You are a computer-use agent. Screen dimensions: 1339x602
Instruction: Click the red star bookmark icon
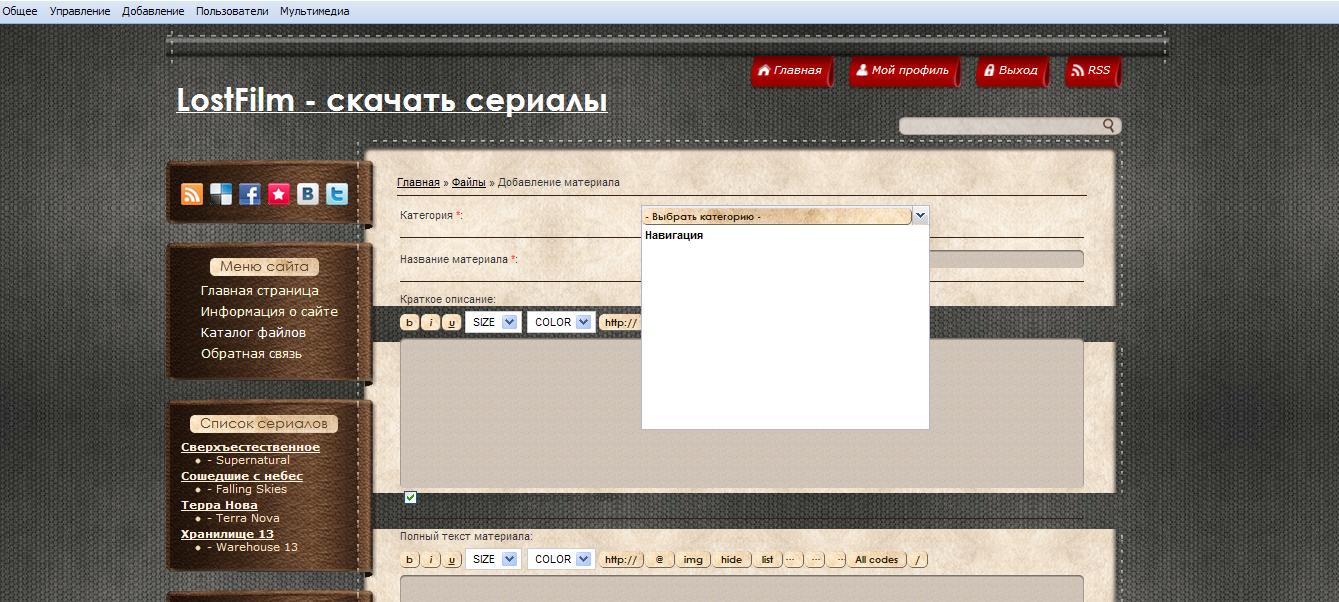pyautogui.click(x=279, y=195)
